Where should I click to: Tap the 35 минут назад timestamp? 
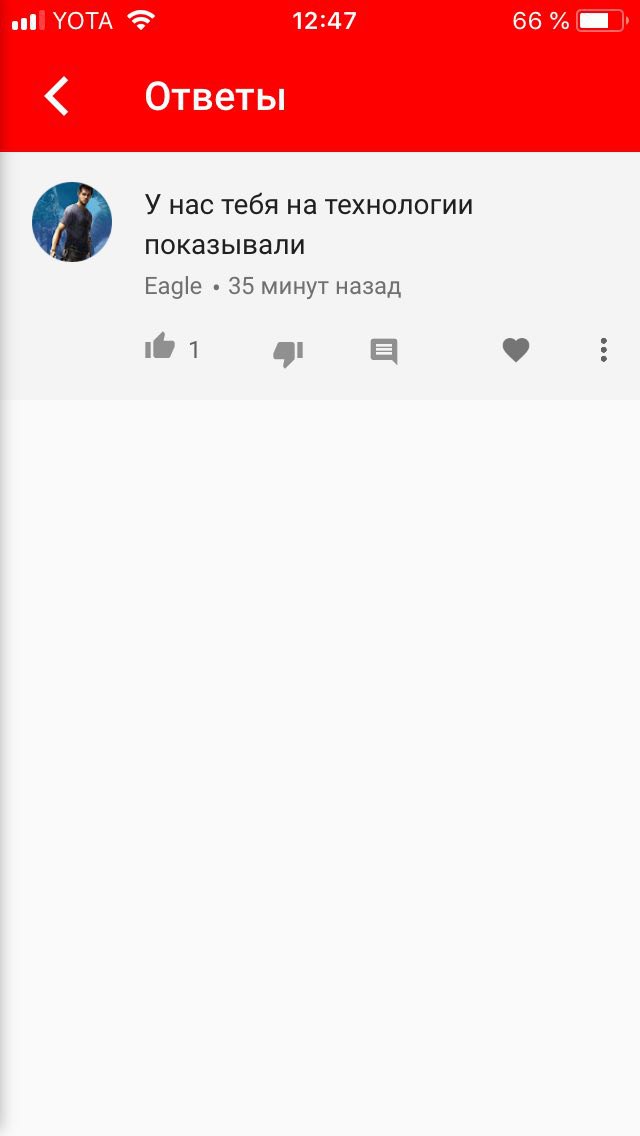(x=315, y=286)
